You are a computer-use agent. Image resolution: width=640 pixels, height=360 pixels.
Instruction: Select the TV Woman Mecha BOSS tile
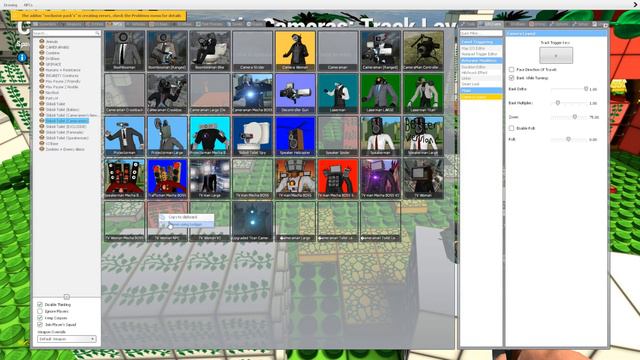(124, 221)
